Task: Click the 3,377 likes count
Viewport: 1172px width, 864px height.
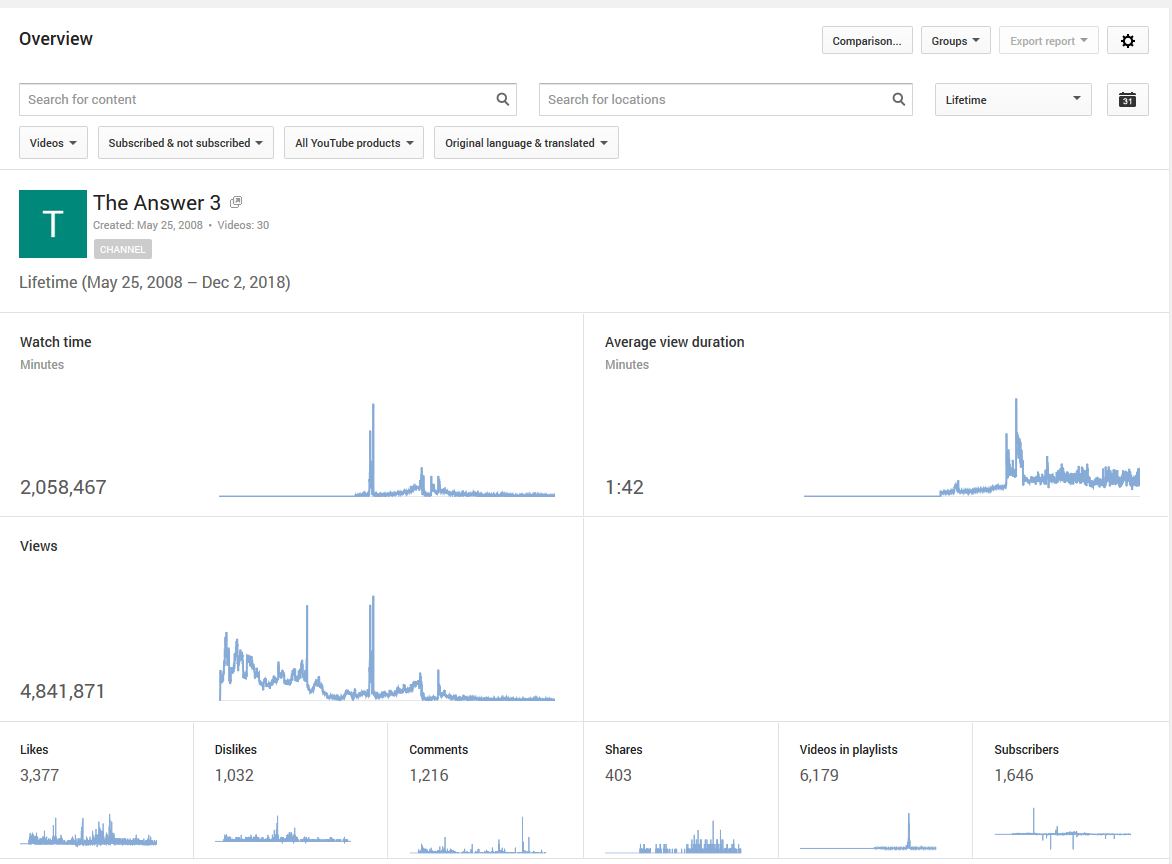Action: 40,775
